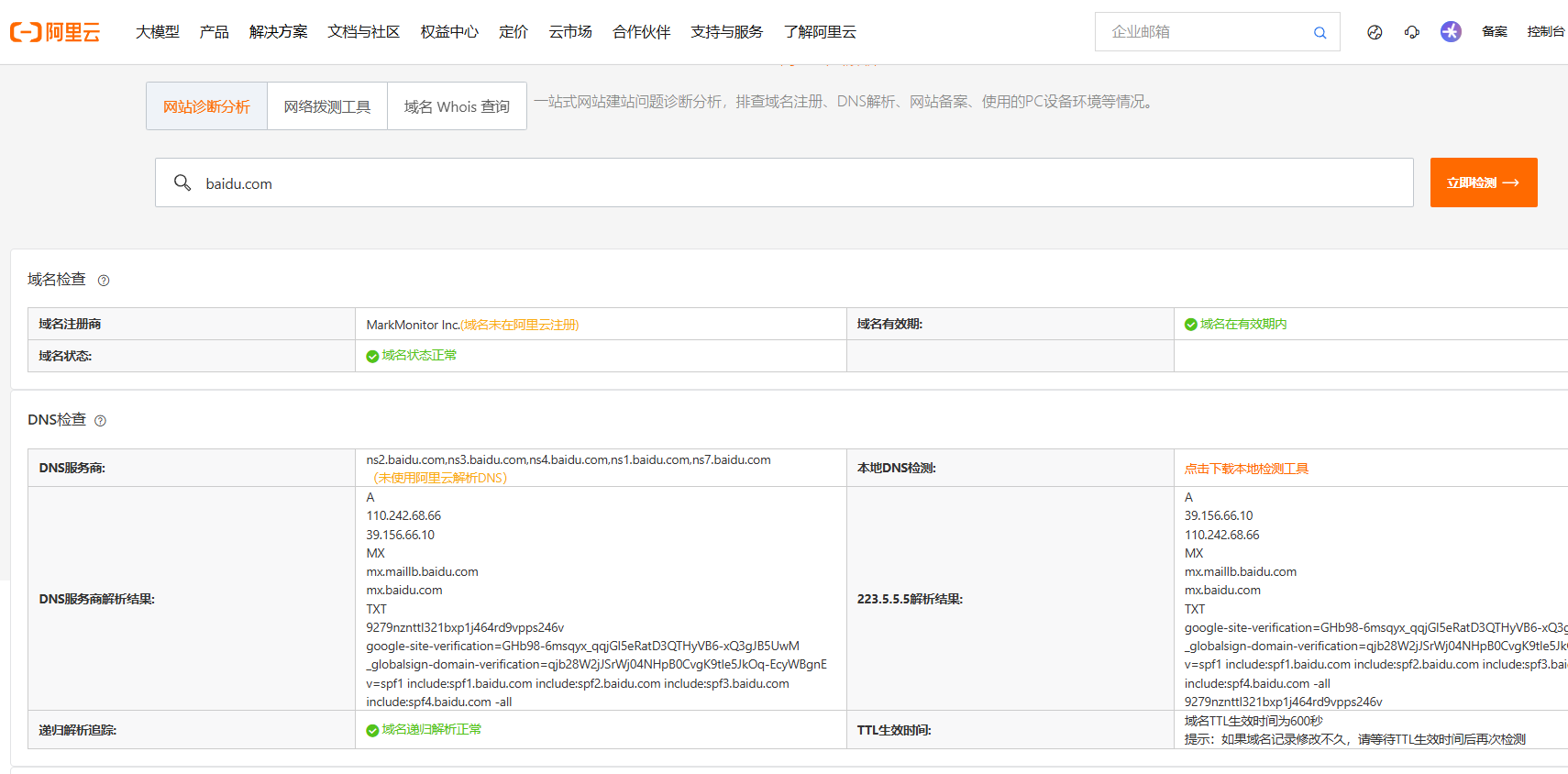The height and width of the screenshot is (774, 1568).
Task: Click the DNS检查 section heading
Action: tap(57, 420)
